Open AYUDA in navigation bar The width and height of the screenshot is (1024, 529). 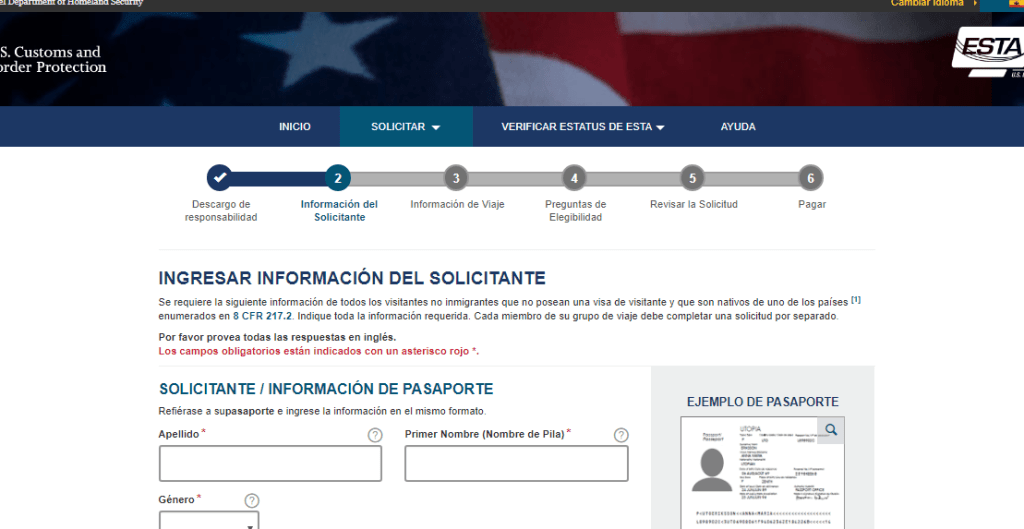(738, 127)
